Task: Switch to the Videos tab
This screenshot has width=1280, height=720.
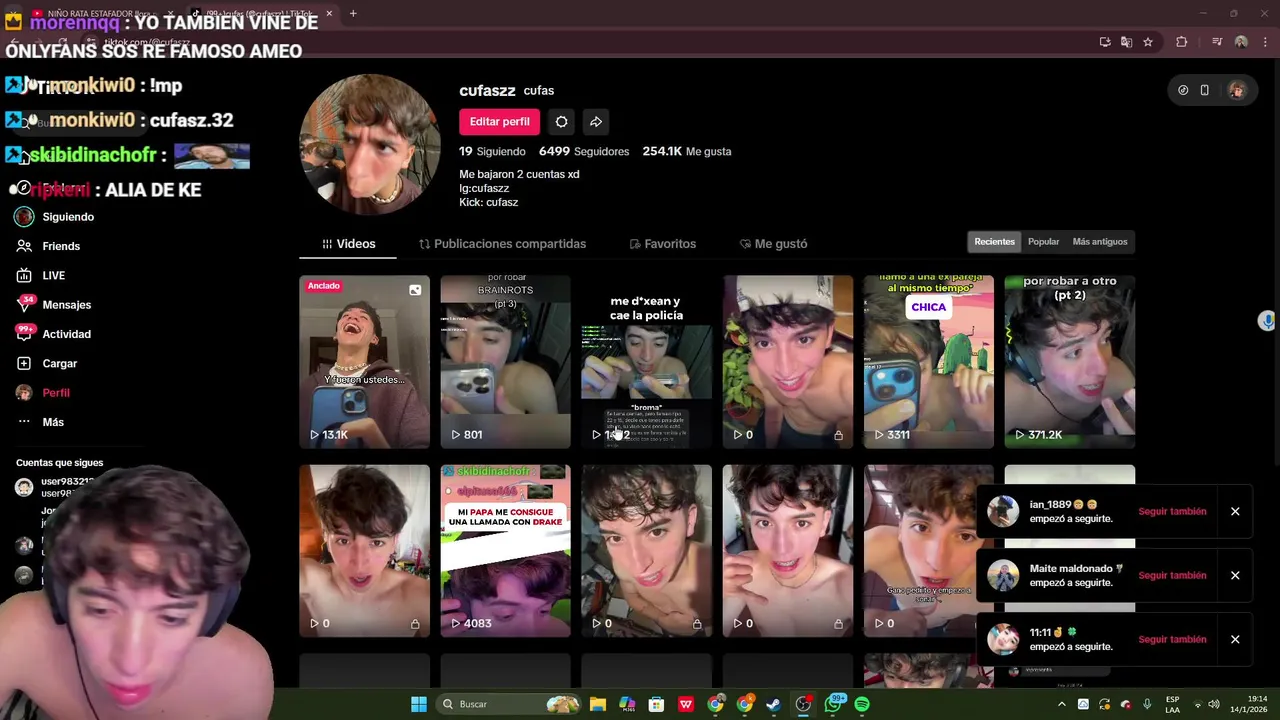Action: point(349,244)
